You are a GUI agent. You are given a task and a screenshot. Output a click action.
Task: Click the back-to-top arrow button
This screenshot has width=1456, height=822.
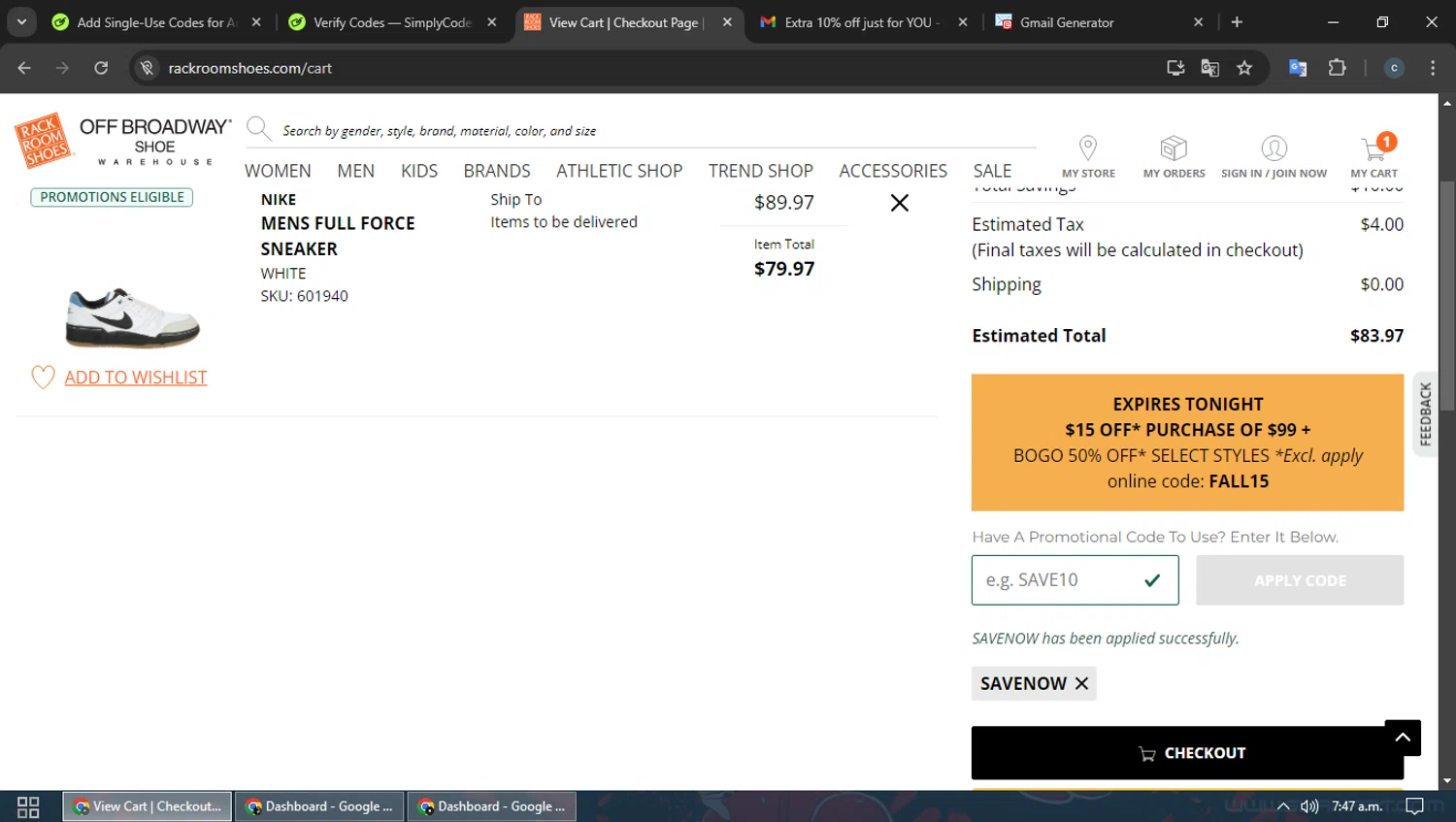pos(1403,738)
